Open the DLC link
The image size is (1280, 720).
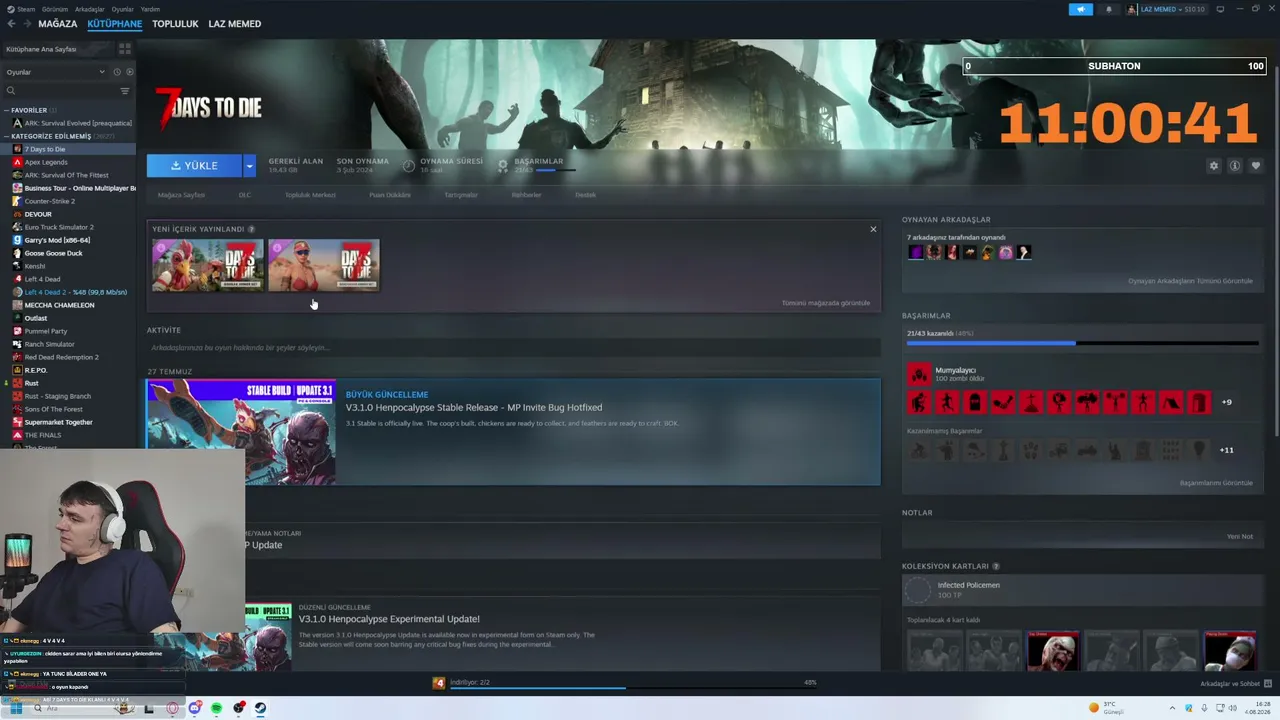tap(245, 195)
